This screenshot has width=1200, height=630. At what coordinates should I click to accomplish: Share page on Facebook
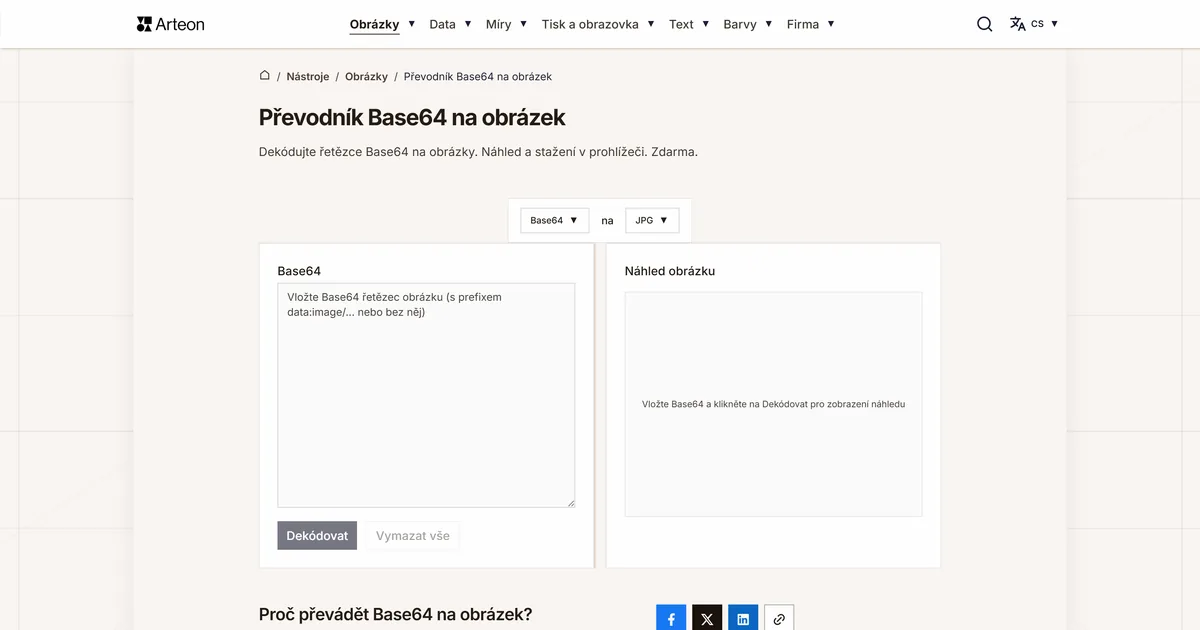click(x=671, y=619)
